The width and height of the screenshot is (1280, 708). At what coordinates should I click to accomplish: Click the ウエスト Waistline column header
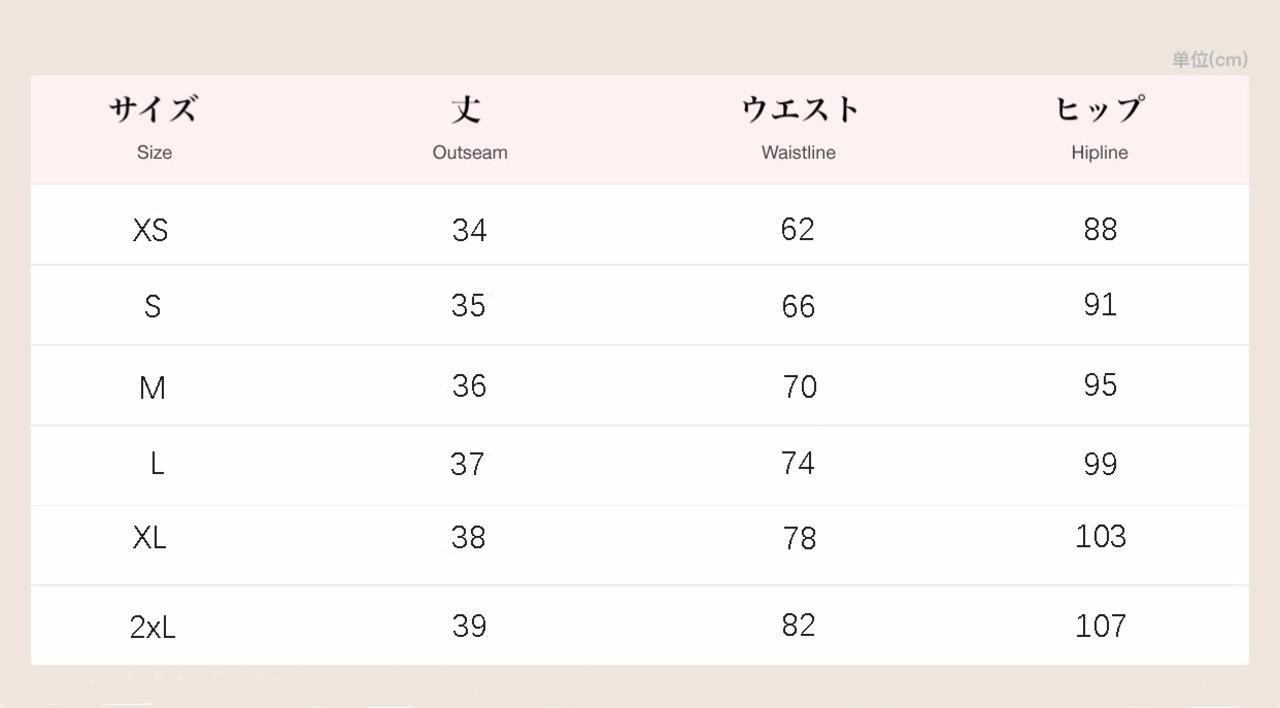point(799,128)
